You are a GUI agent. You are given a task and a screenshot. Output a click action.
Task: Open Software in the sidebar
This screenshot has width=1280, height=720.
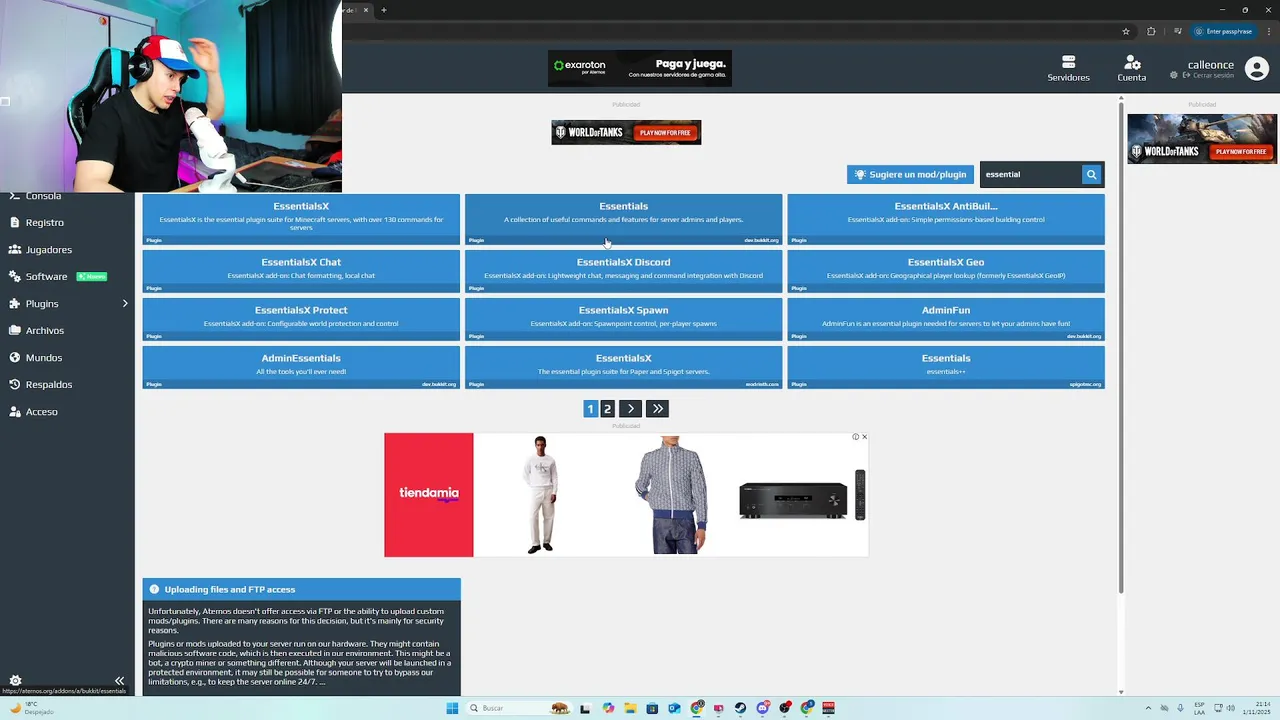coord(46,276)
